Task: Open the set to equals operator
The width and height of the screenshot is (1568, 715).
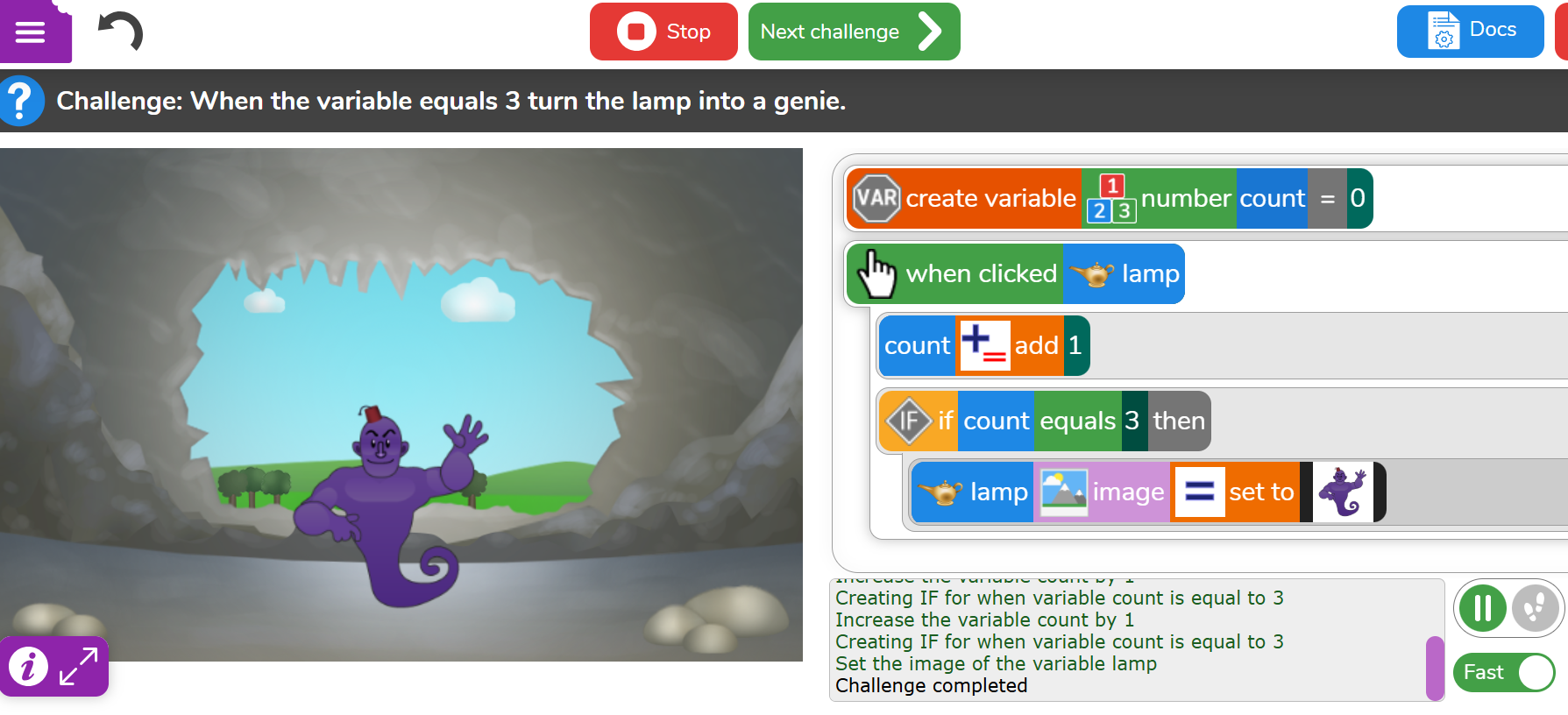Action: tap(1199, 492)
